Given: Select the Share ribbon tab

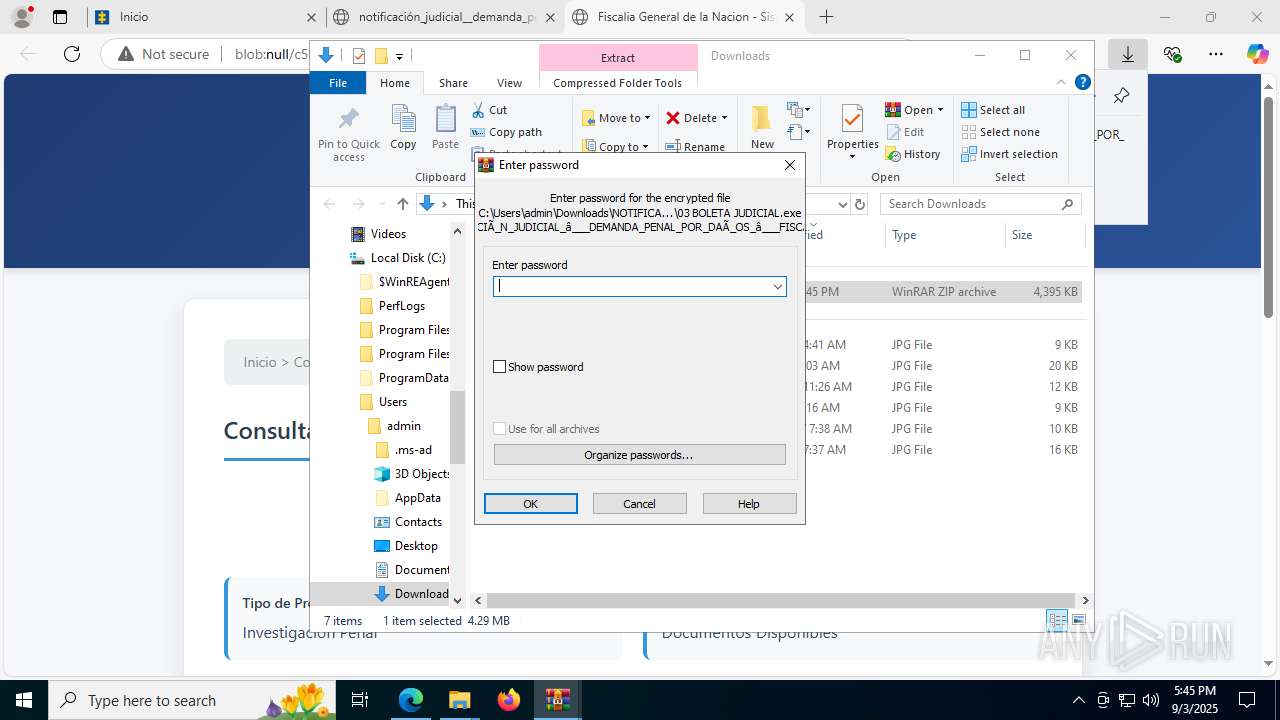Looking at the screenshot, I should 453,83.
